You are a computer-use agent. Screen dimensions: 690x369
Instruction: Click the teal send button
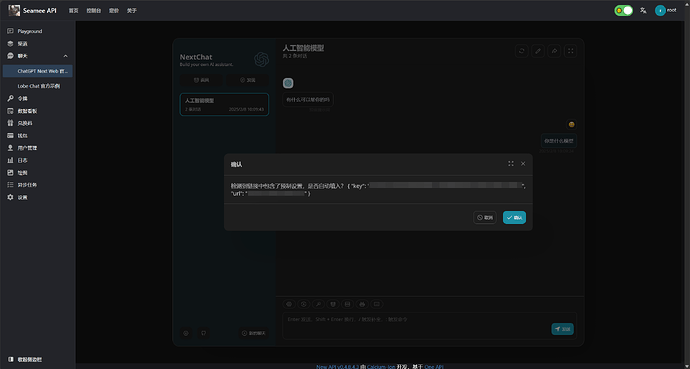[562, 329]
